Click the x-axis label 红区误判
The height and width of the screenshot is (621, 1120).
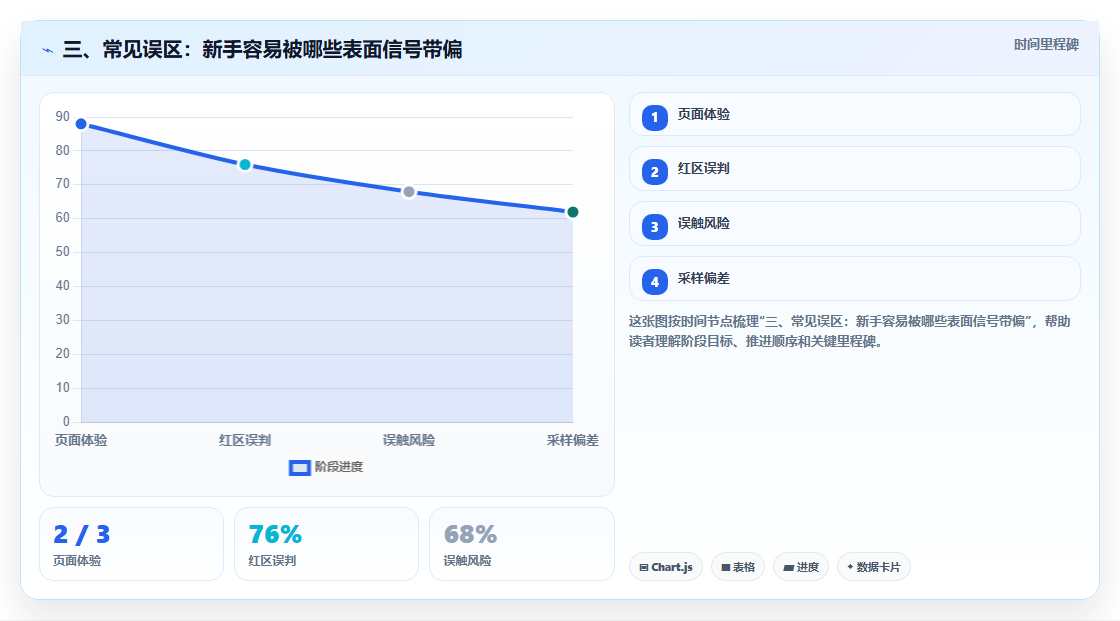(245, 440)
